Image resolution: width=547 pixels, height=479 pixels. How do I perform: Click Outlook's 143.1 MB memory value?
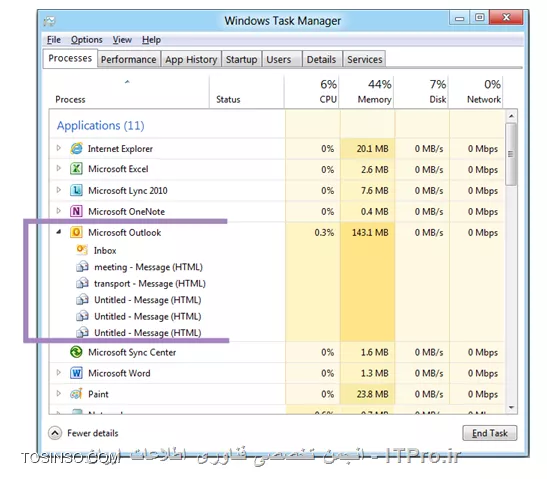pyautogui.click(x=370, y=232)
